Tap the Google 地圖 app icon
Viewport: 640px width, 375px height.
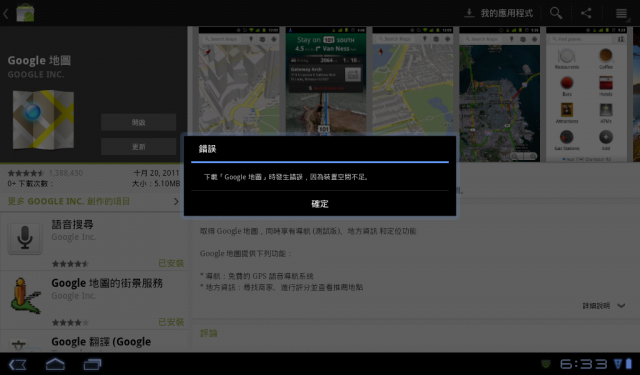43,120
